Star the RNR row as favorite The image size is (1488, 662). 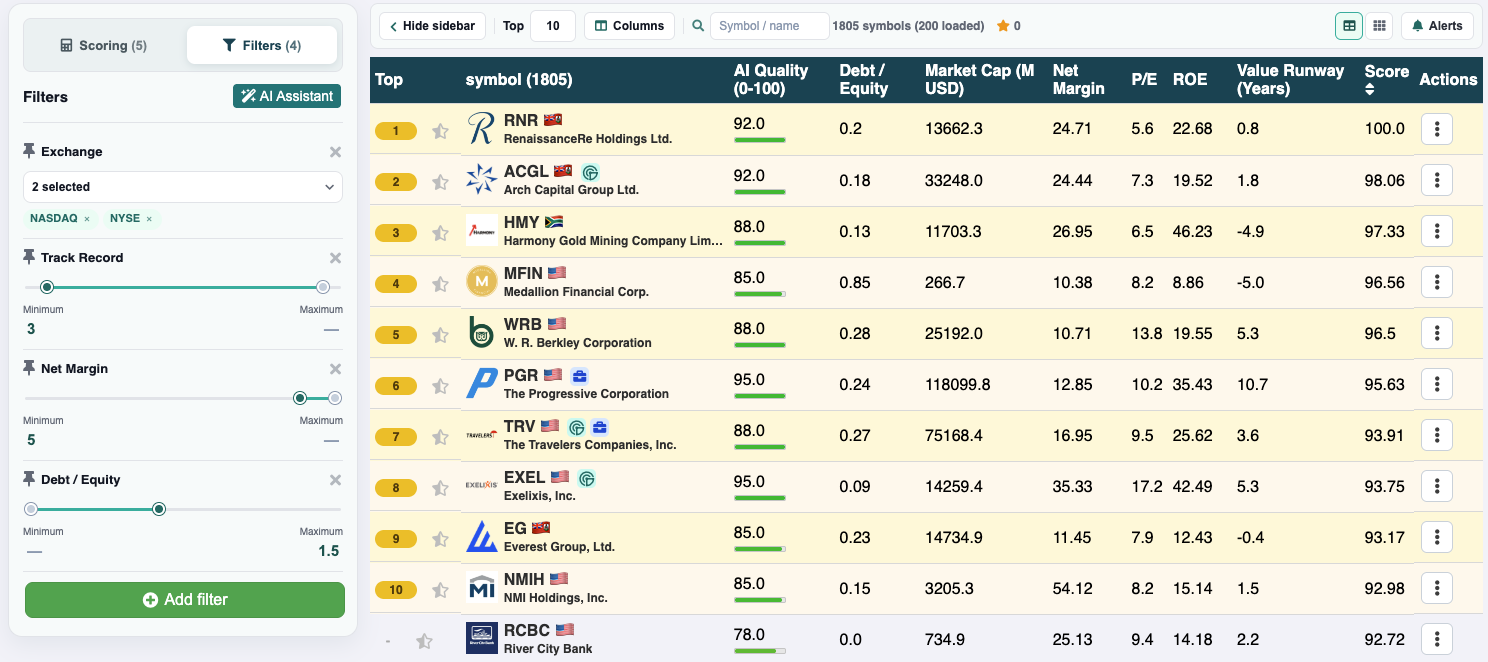pos(440,131)
